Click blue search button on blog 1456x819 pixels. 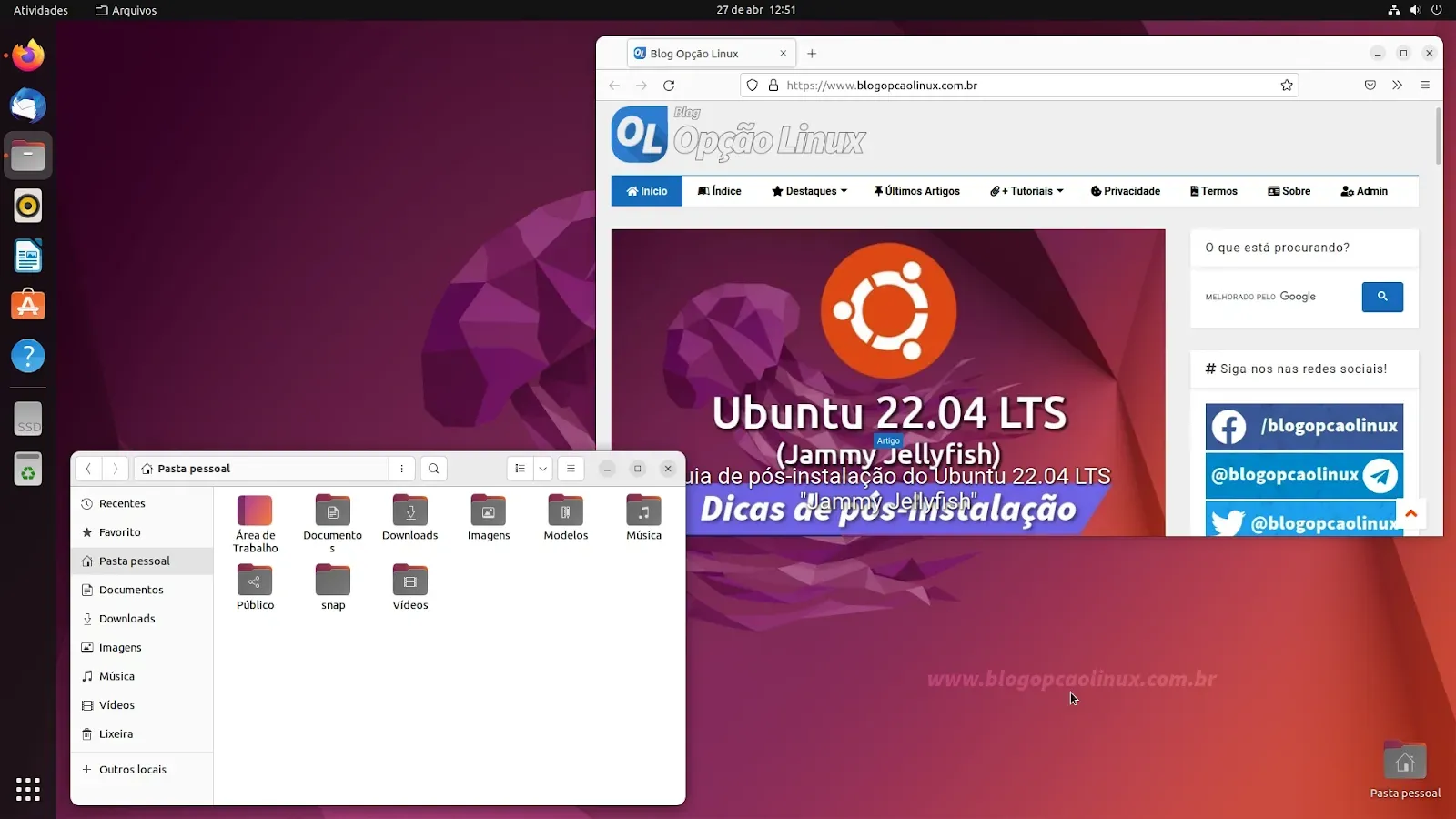(x=1382, y=297)
